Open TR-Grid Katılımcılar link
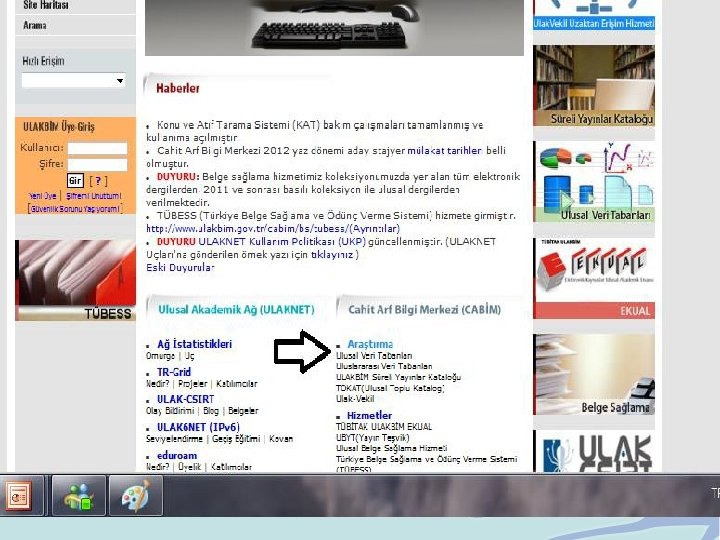 (236, 383)
